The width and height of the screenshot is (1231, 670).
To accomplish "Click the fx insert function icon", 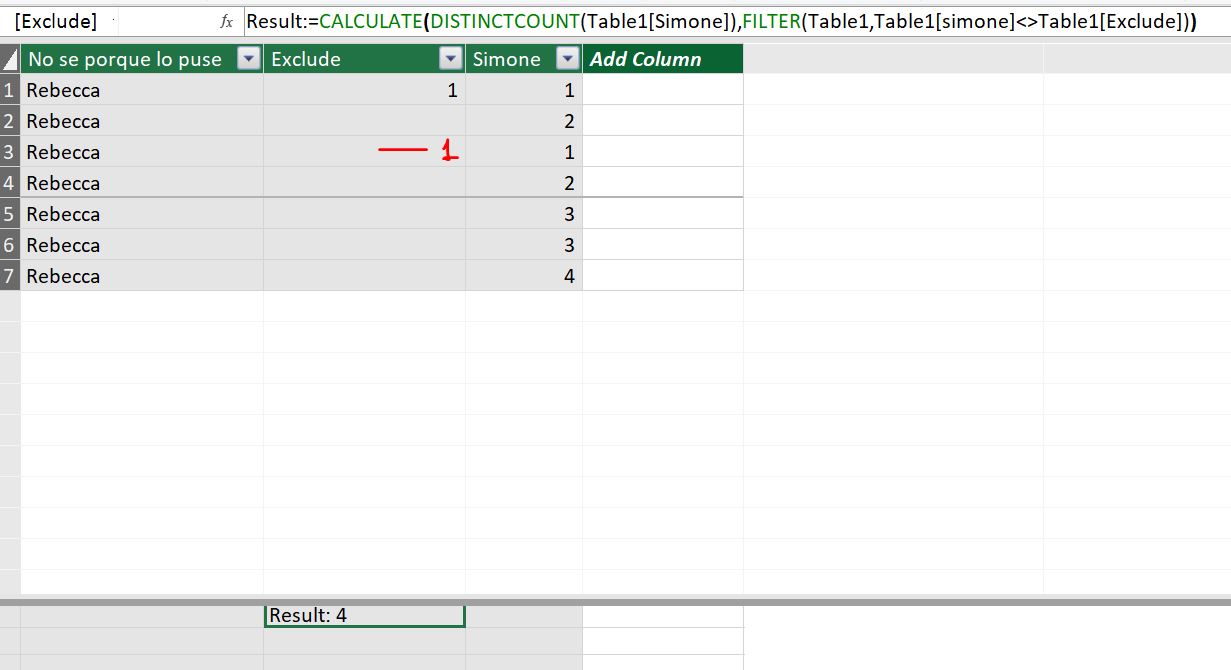I will tap(226, 21).
